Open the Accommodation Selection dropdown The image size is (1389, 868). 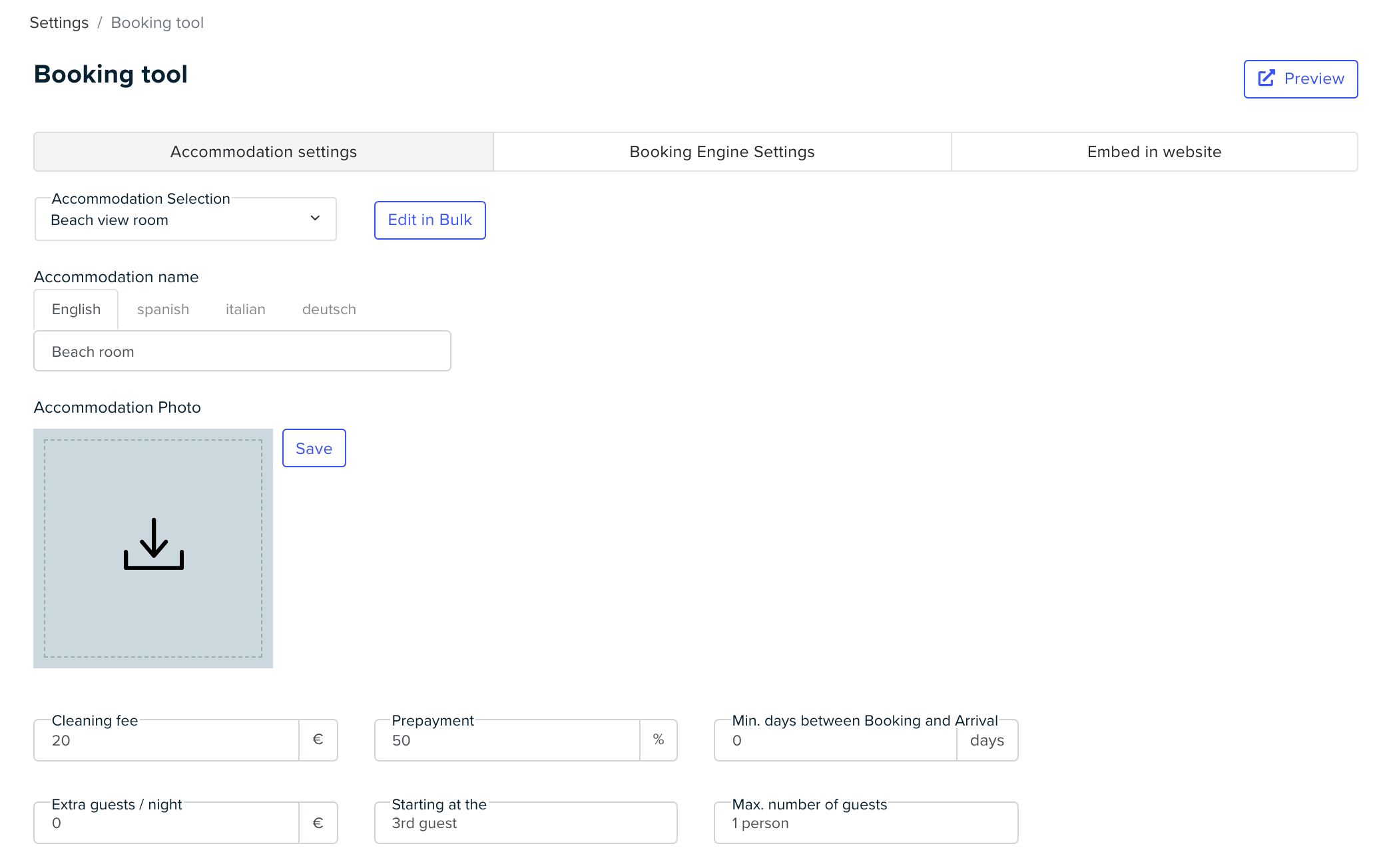tap(186, 219)
